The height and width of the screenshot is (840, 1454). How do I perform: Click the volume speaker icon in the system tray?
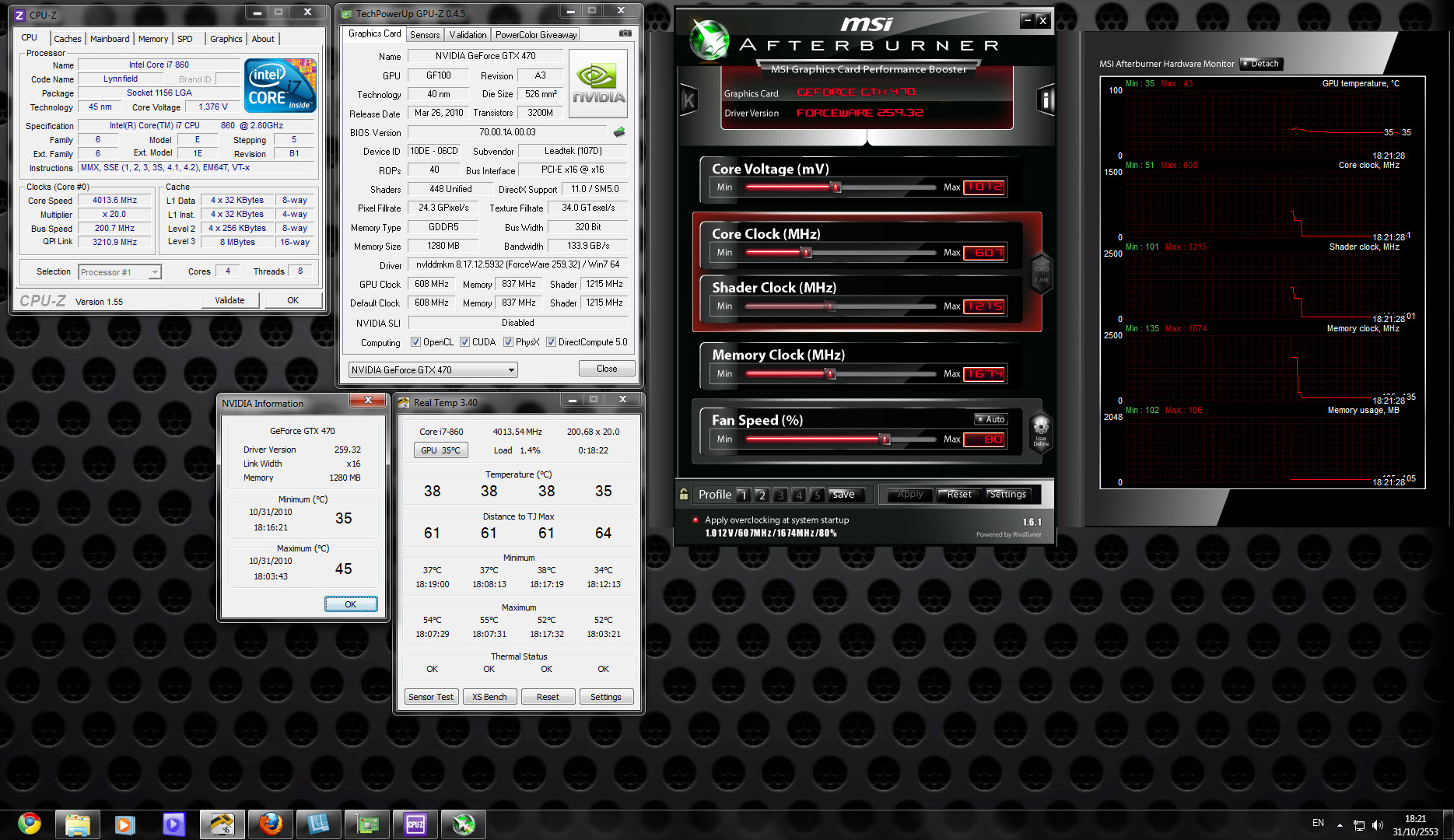coord(1378,825)
